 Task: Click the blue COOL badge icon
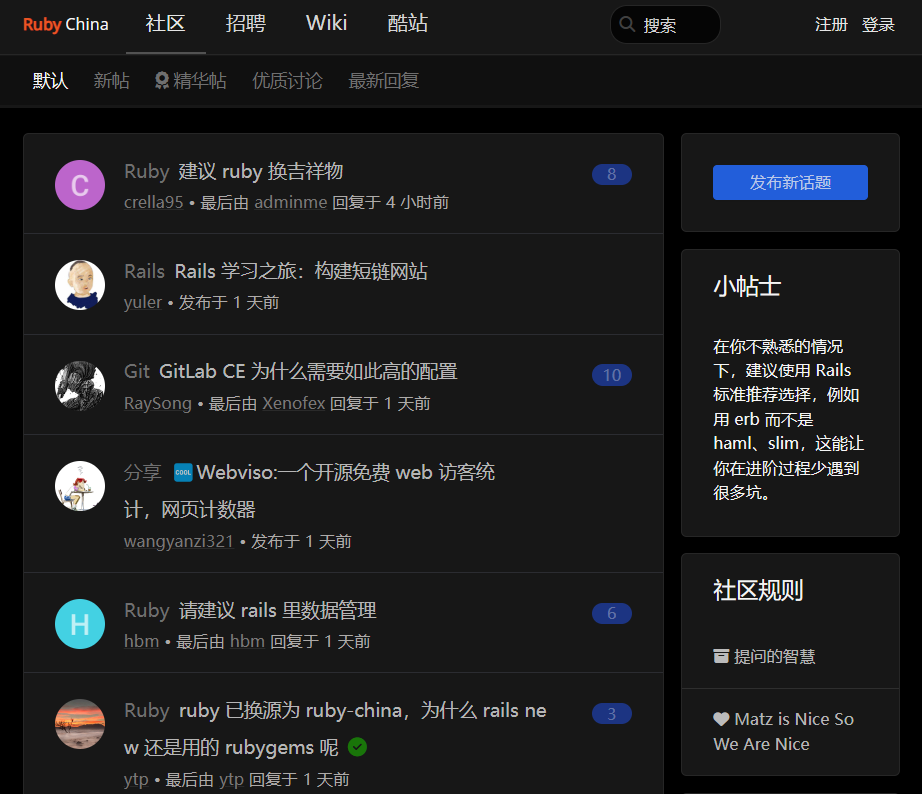tap(183, 472)
